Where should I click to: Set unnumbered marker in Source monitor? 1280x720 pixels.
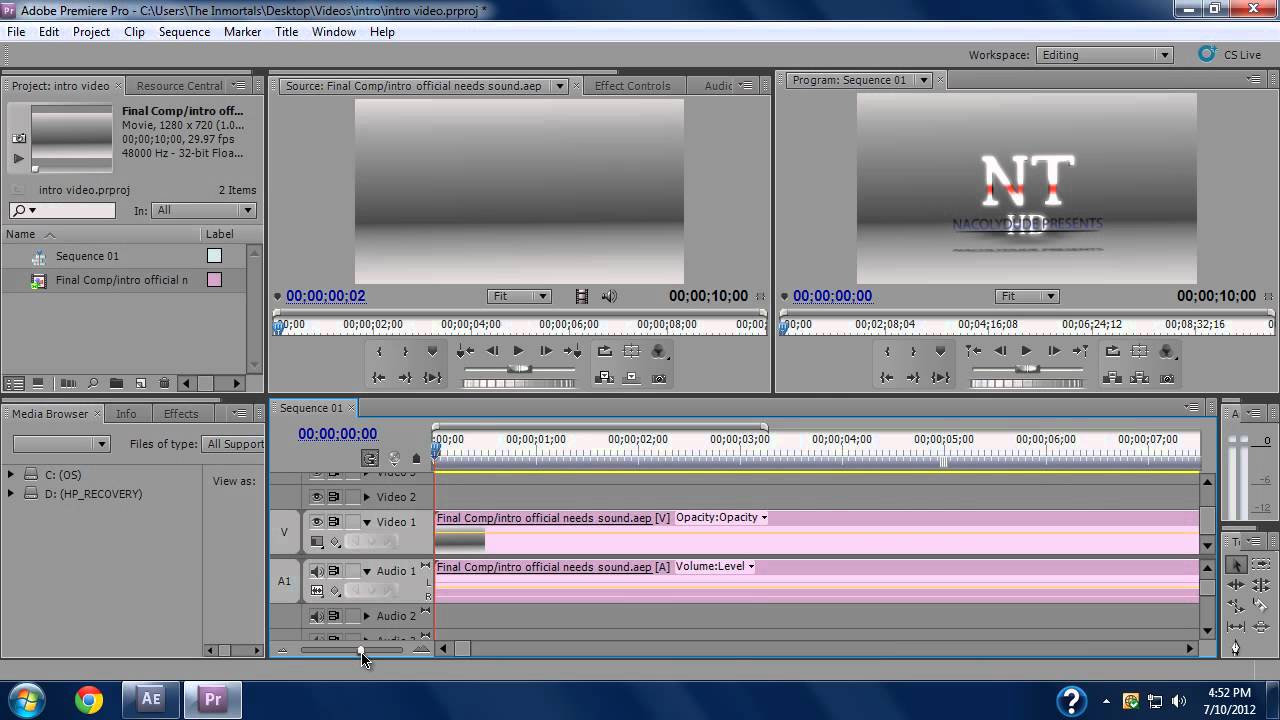pyautogui.click(x=432, y=351)
